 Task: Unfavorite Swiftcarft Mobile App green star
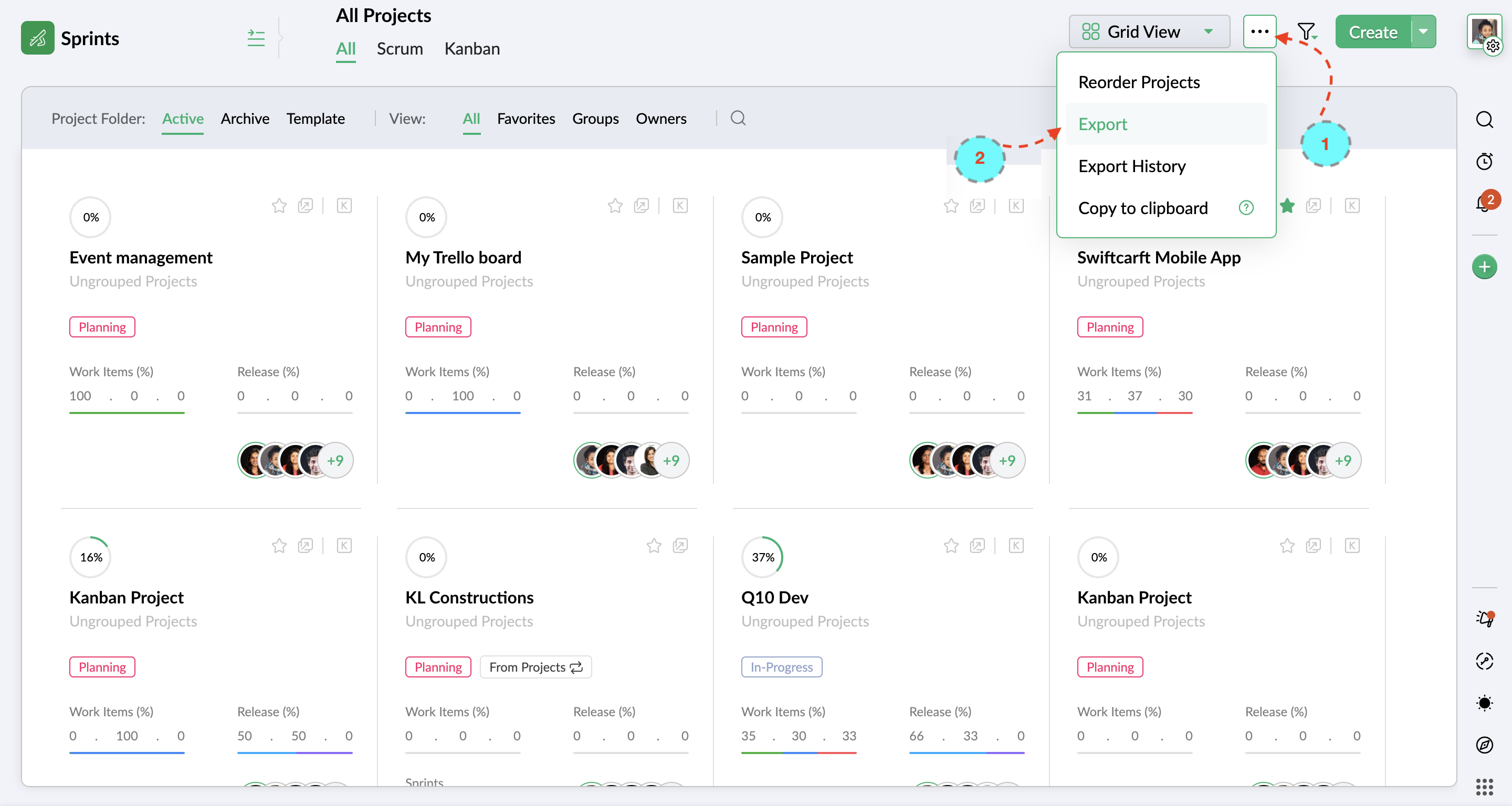pos(1287,206)
